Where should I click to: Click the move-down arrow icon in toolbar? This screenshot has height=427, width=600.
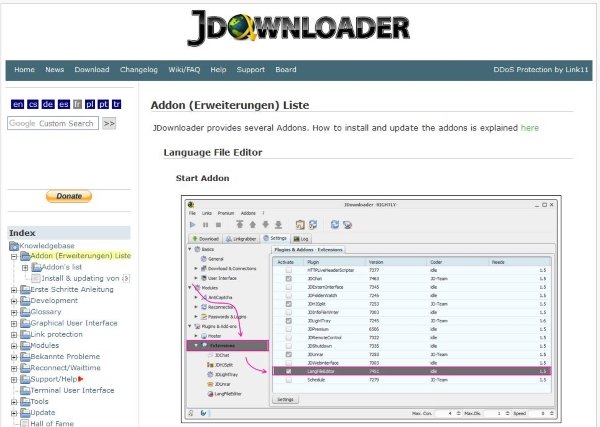point(266,225)
